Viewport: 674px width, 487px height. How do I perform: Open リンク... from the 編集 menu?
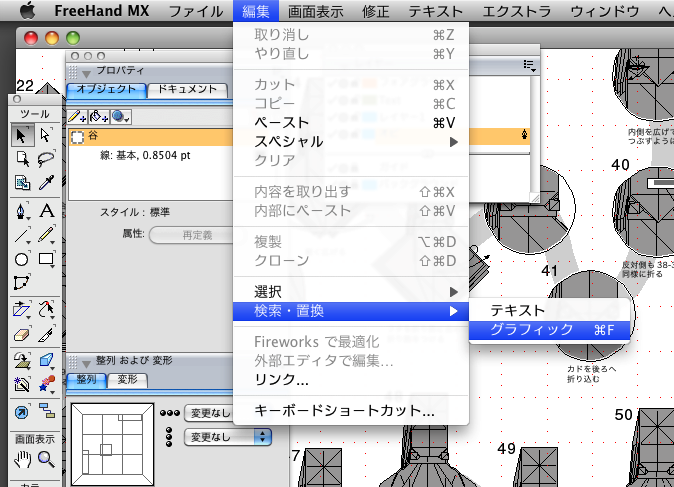click(351, 380)
